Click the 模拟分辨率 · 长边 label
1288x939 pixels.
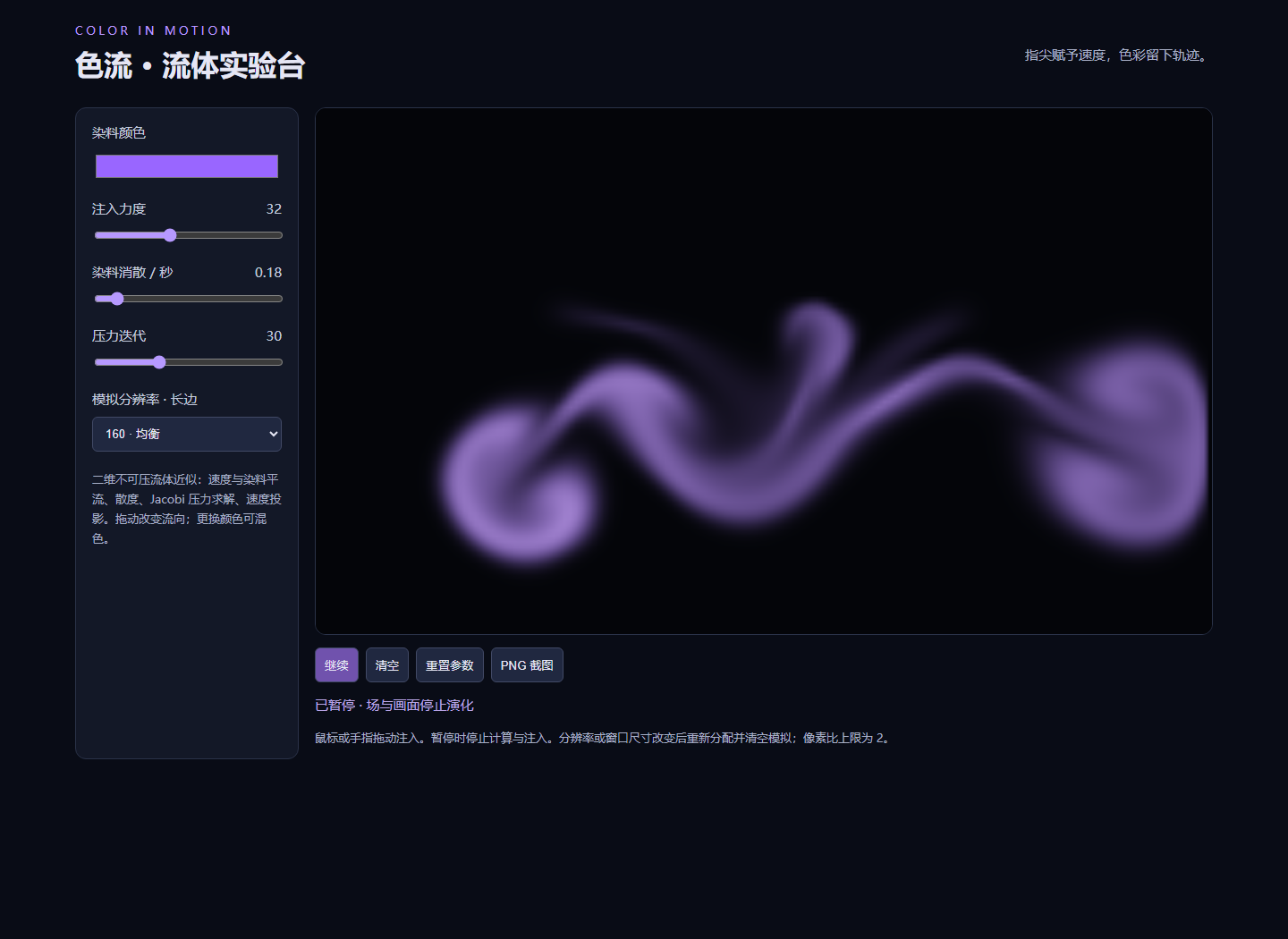(x=145, y=400)
